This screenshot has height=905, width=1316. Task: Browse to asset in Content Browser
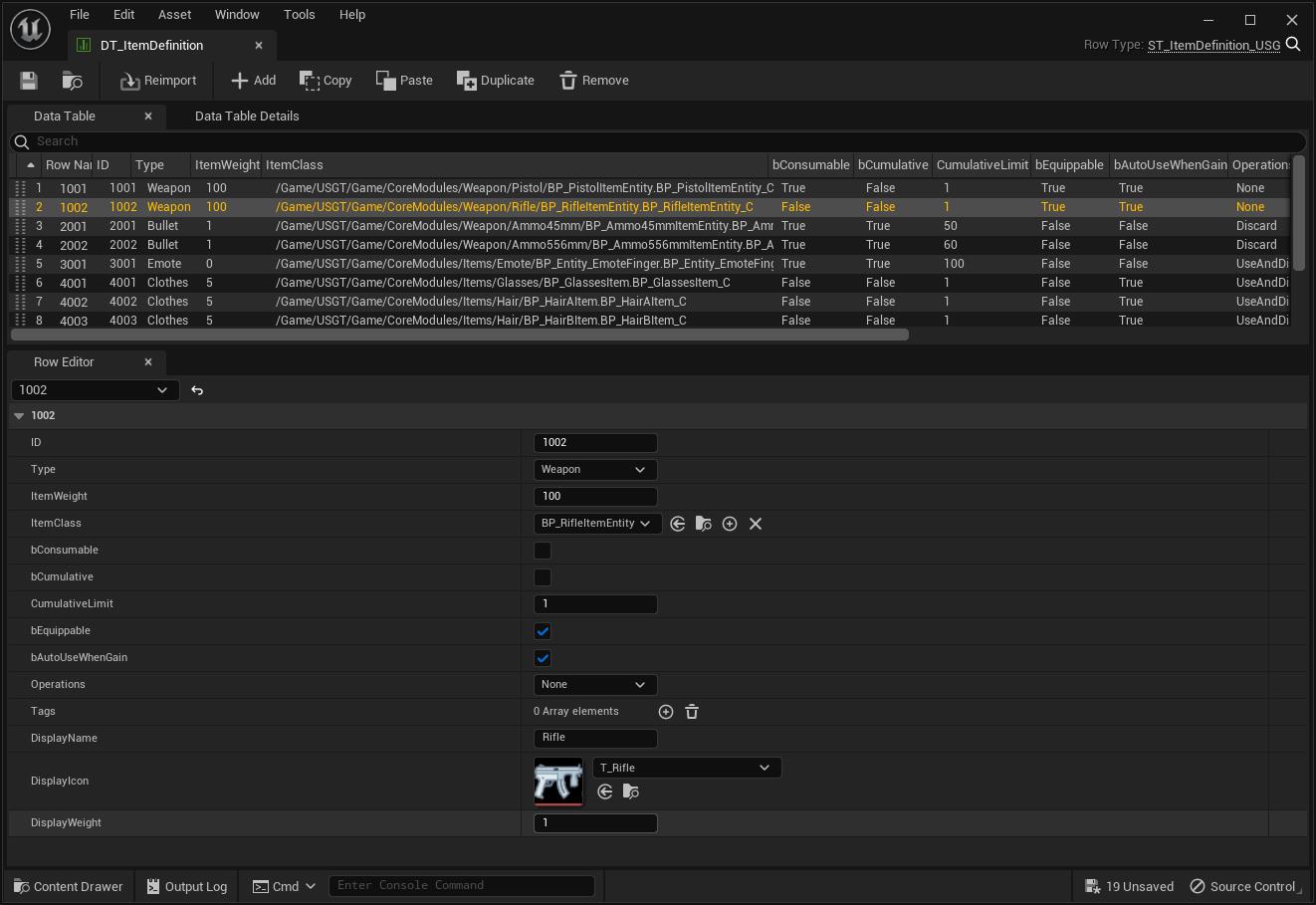click(x=72, y=81)
